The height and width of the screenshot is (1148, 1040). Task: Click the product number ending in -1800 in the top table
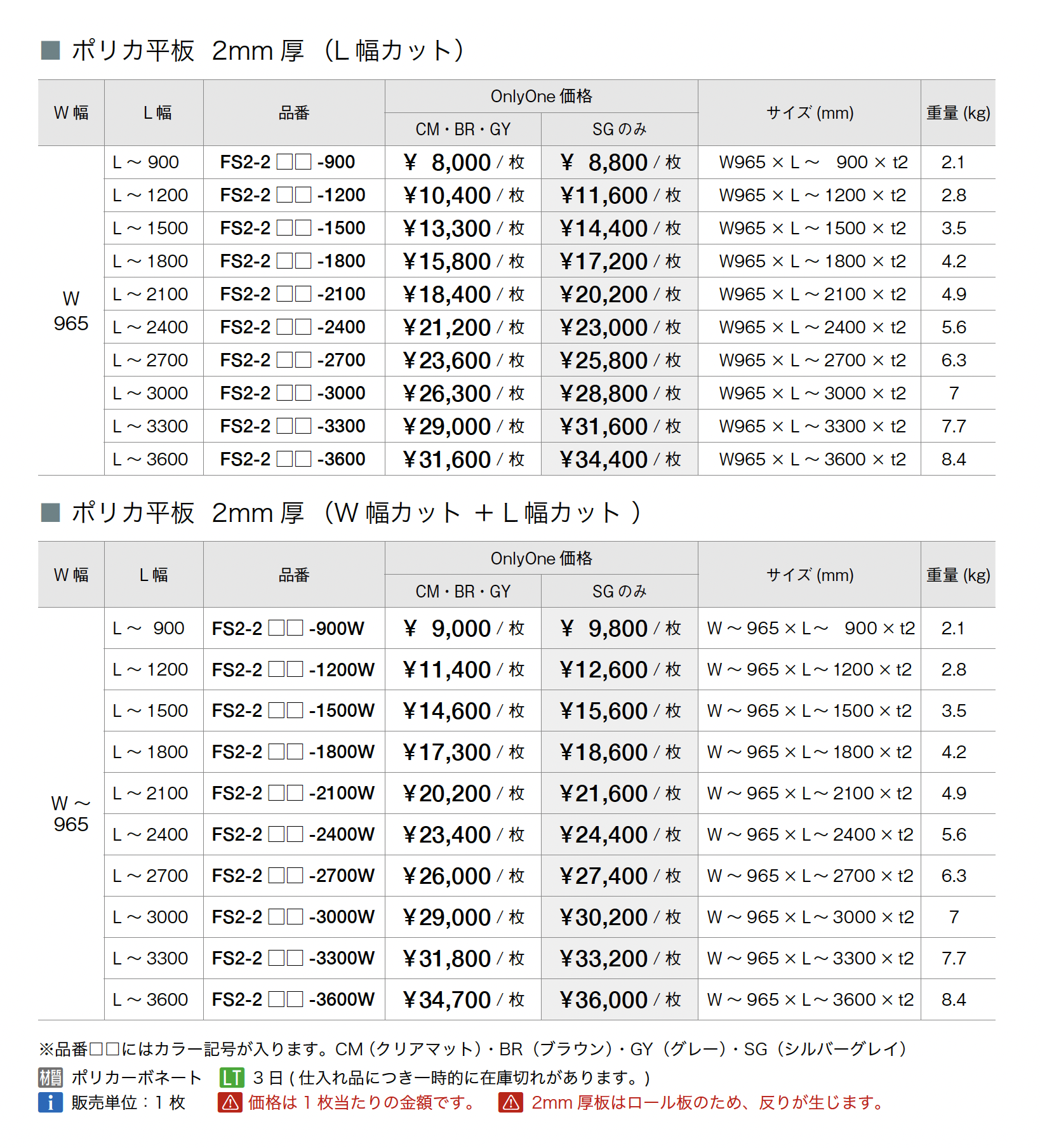pyautogui.click(x=293, y=261)
